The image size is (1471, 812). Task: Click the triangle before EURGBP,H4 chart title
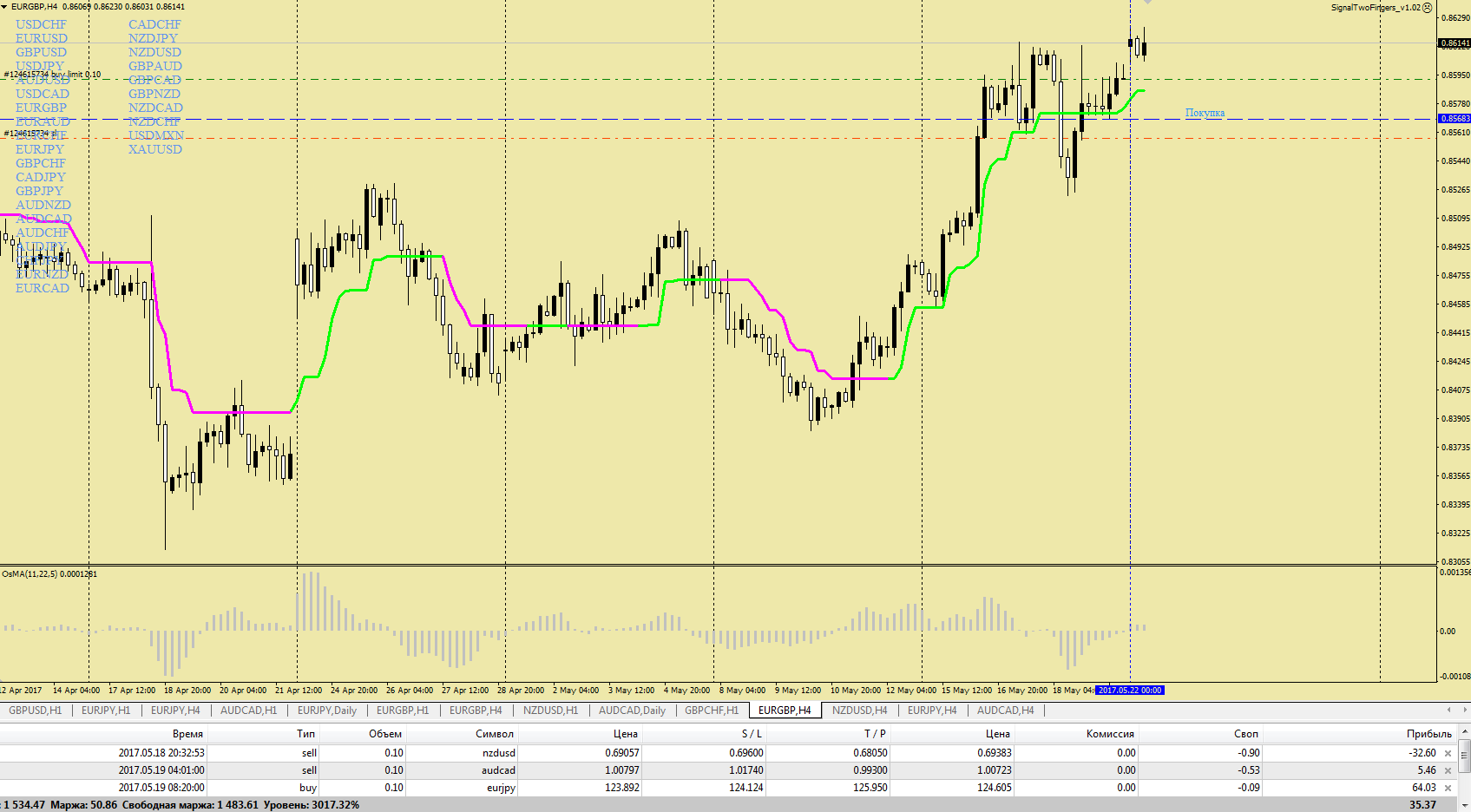4,7
